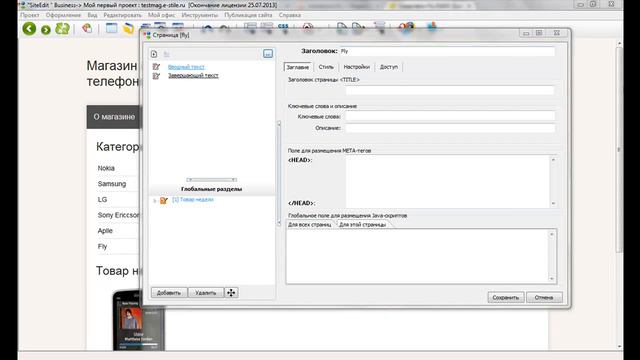
Task: Open the Мой офис menu
Action: coord(161,15)
